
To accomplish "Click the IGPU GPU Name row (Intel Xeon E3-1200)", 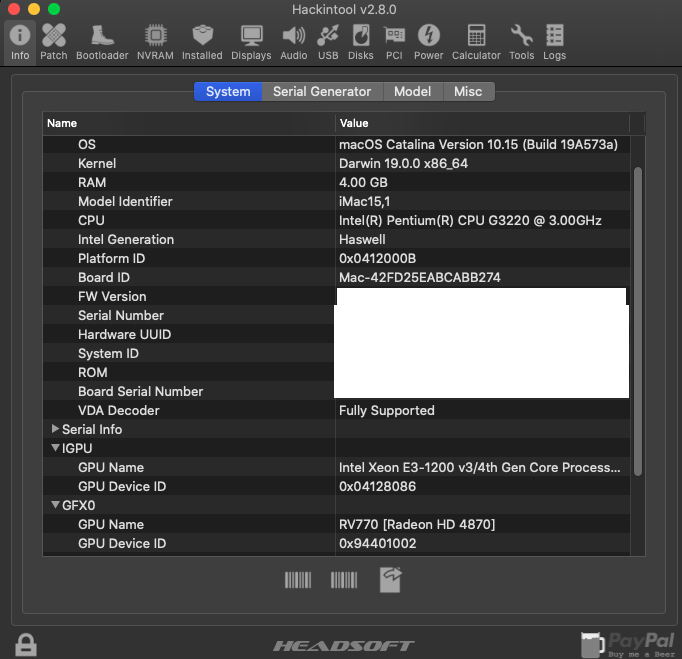I will coord(336,467).
